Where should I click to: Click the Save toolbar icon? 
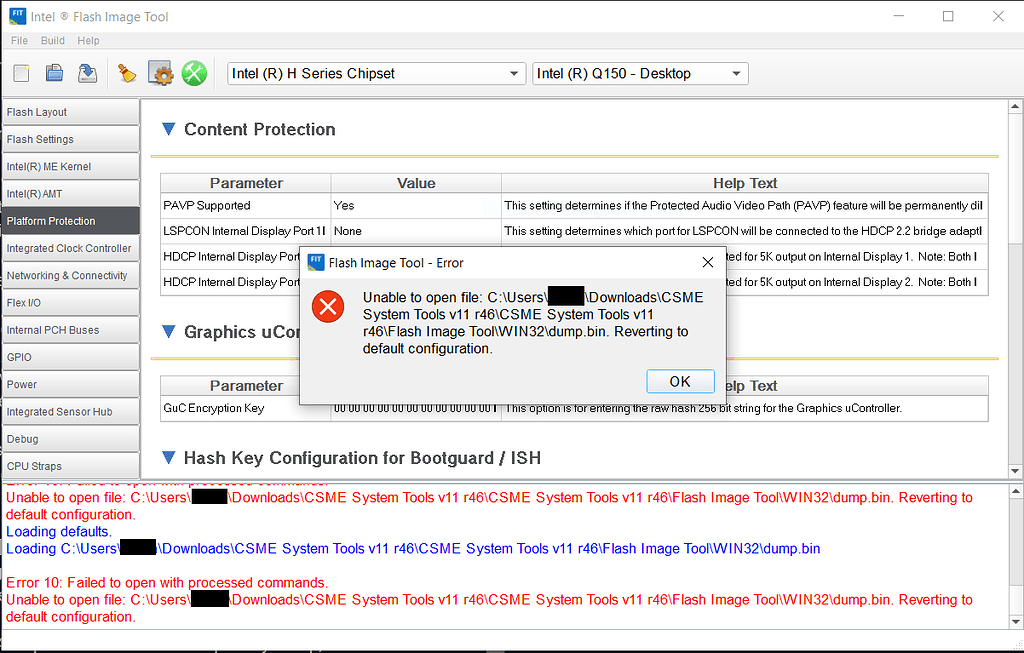[87, 73]
